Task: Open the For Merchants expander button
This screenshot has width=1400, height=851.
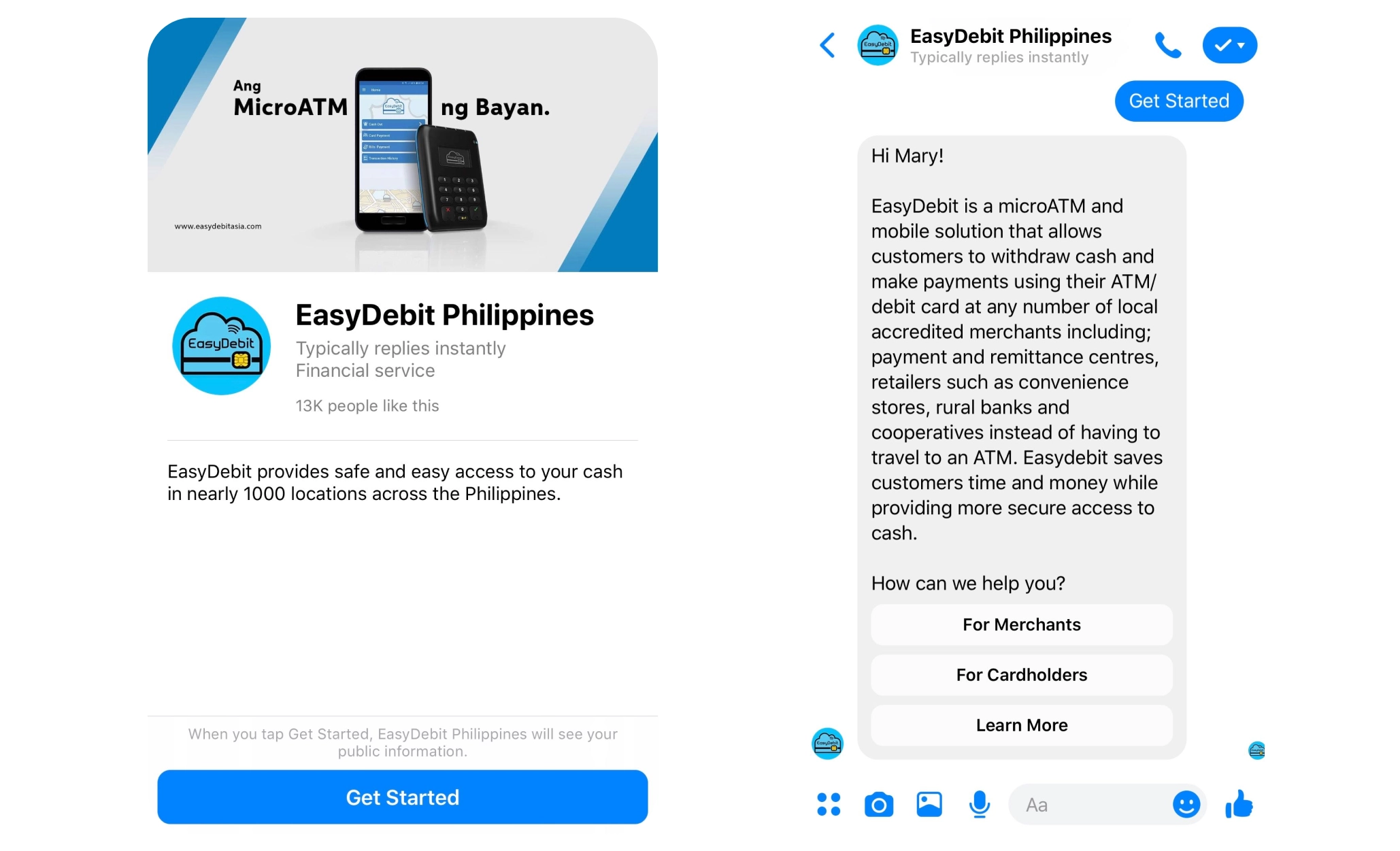Action: (1020, 625)
